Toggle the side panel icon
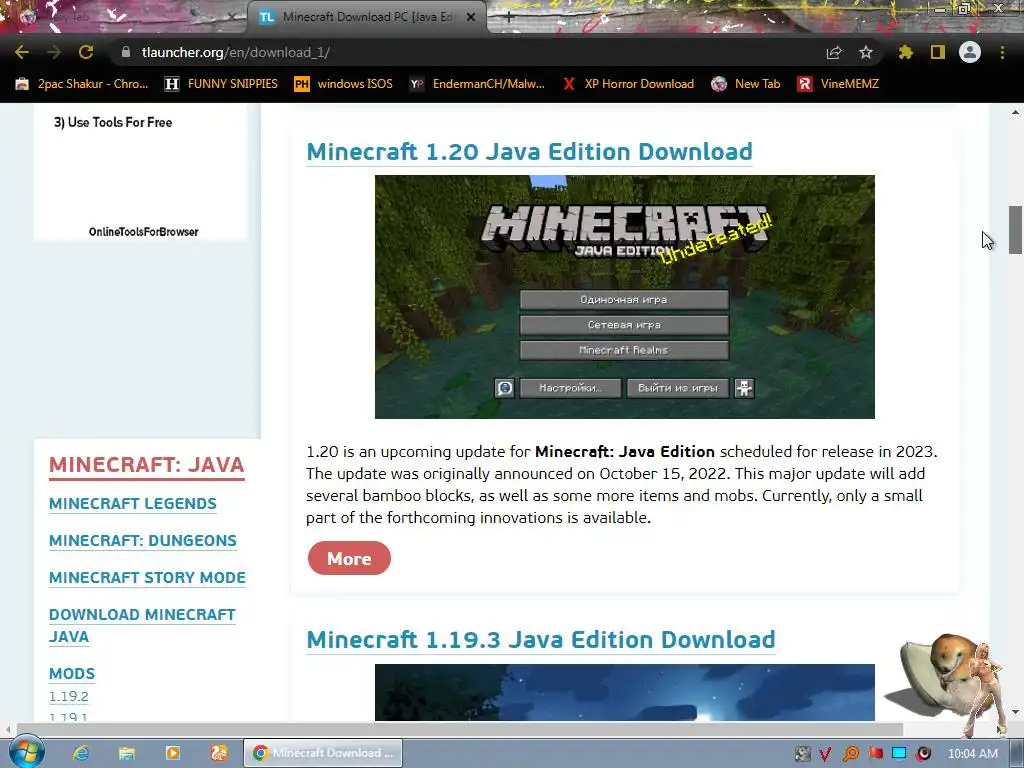This screenshot has height=768, width=1024. click(x=938, y=52)
